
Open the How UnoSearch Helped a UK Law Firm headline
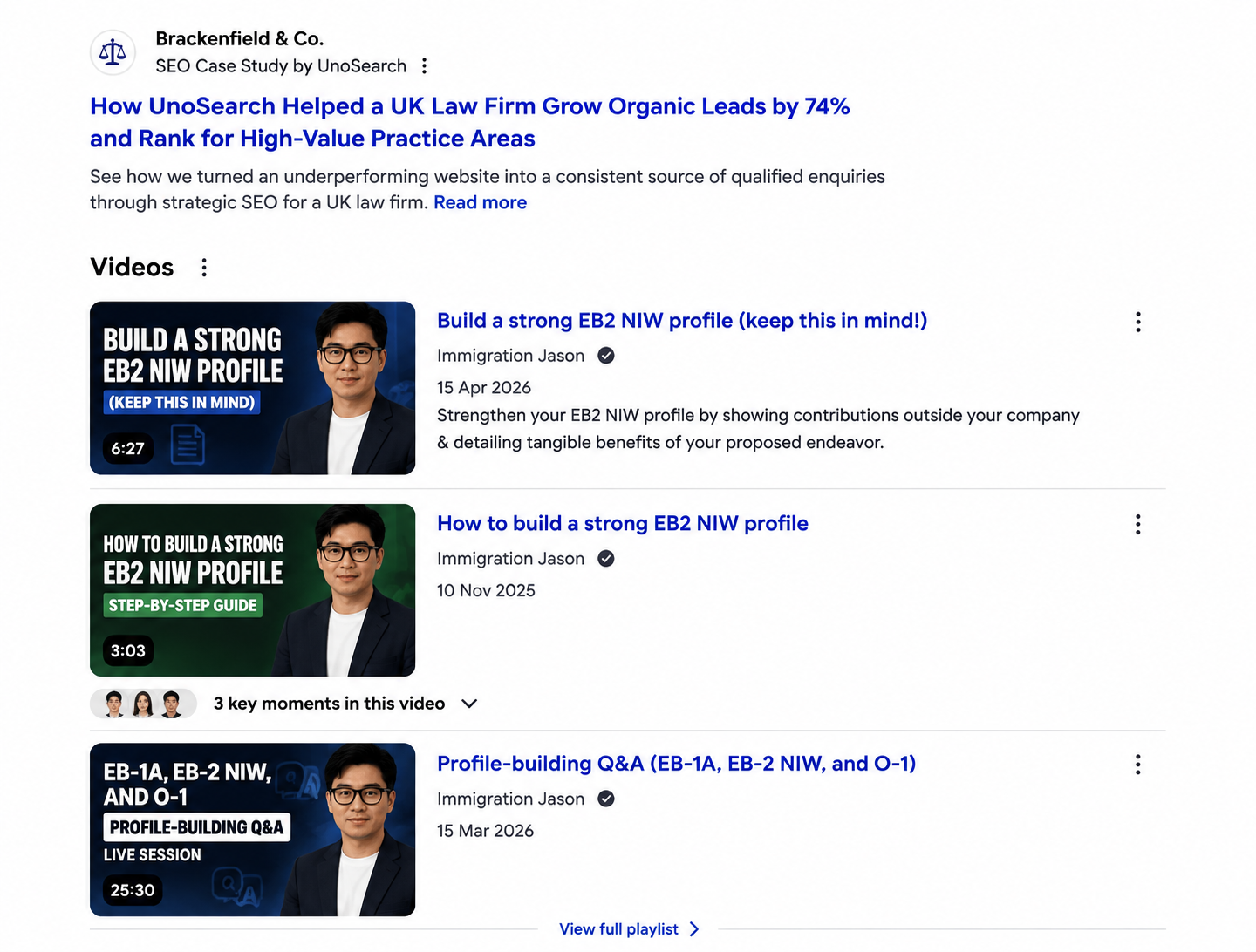point(469,122)
